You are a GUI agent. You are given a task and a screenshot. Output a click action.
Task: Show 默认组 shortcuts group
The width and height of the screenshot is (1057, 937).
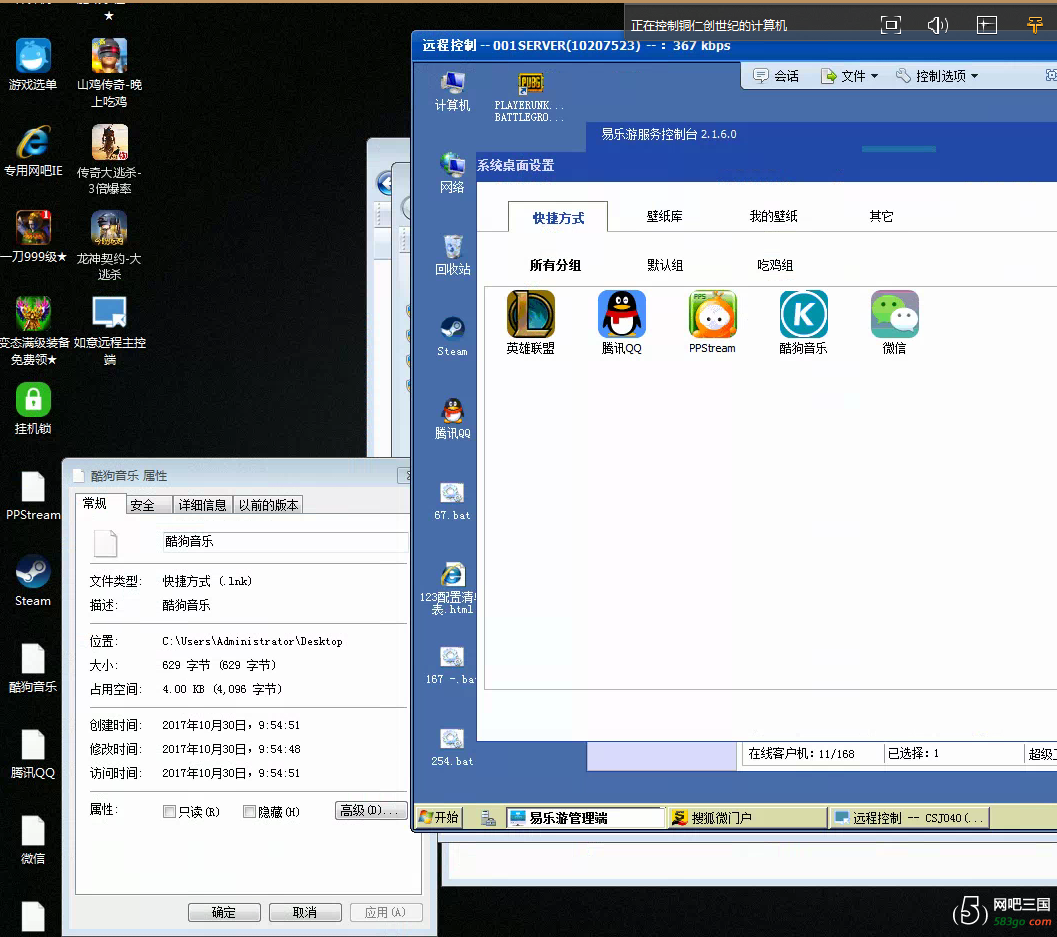[x=665, y=265]
